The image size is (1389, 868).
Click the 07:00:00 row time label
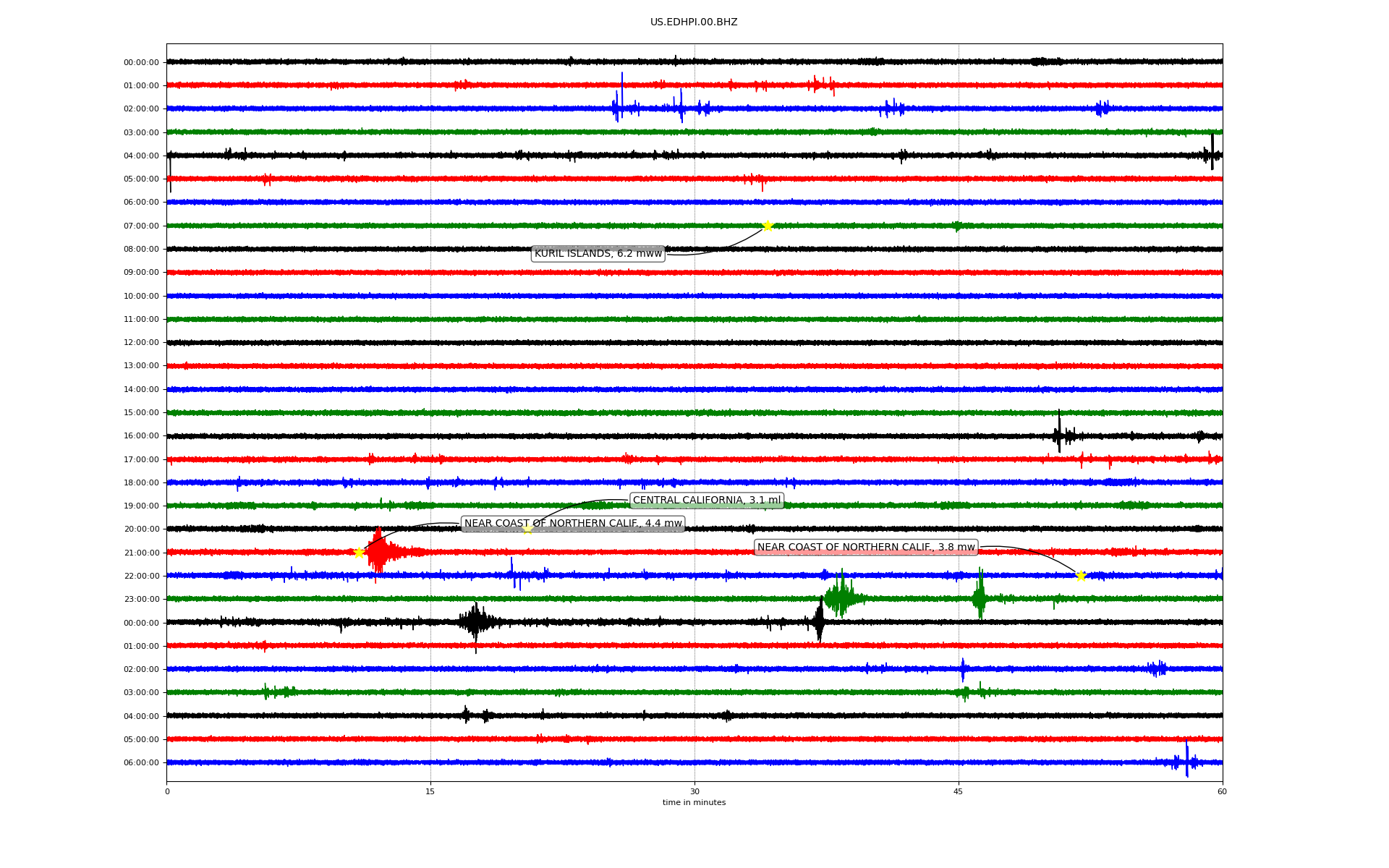[x=141, y=226]
